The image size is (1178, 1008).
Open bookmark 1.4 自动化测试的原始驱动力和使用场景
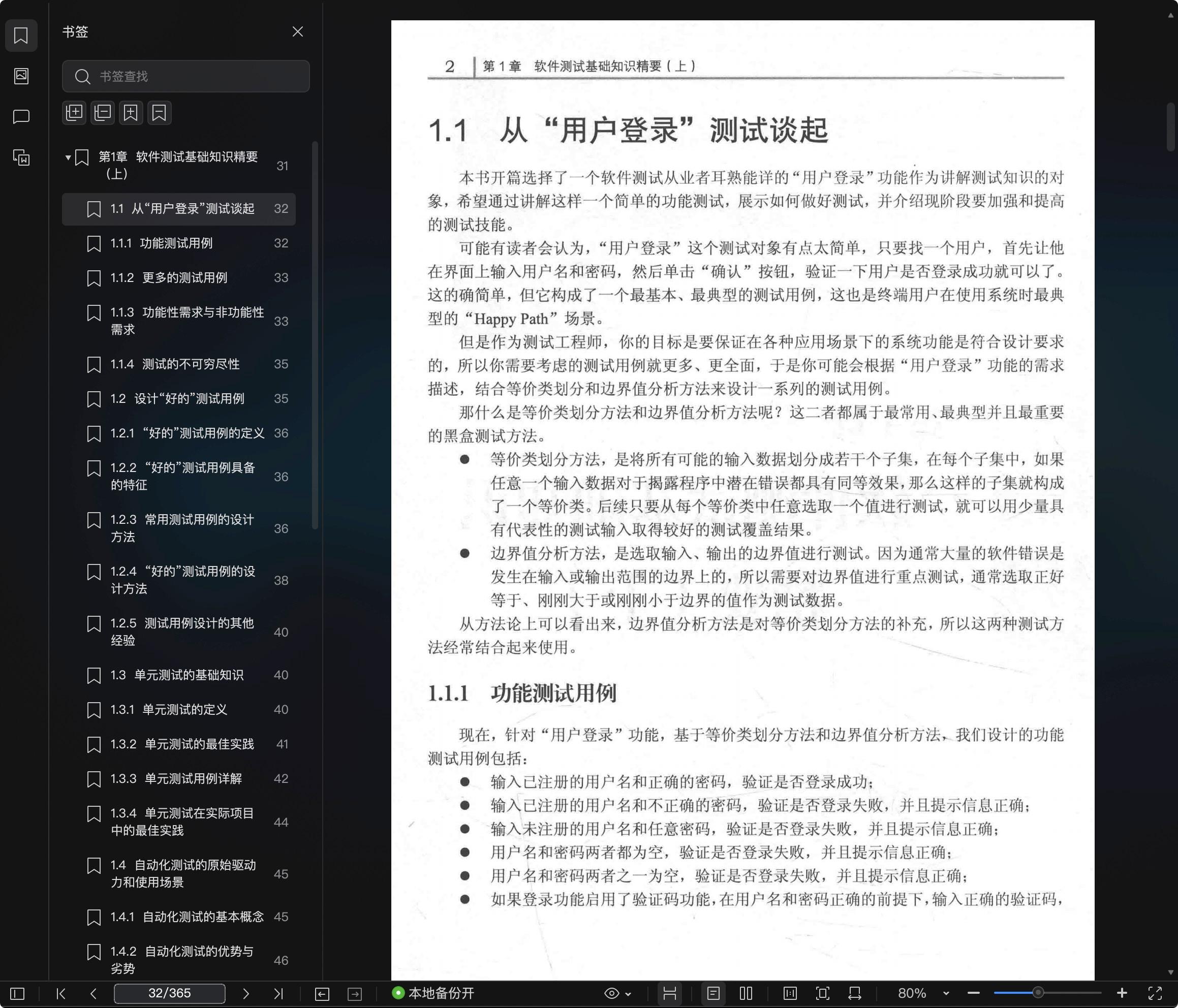point(178,873)
